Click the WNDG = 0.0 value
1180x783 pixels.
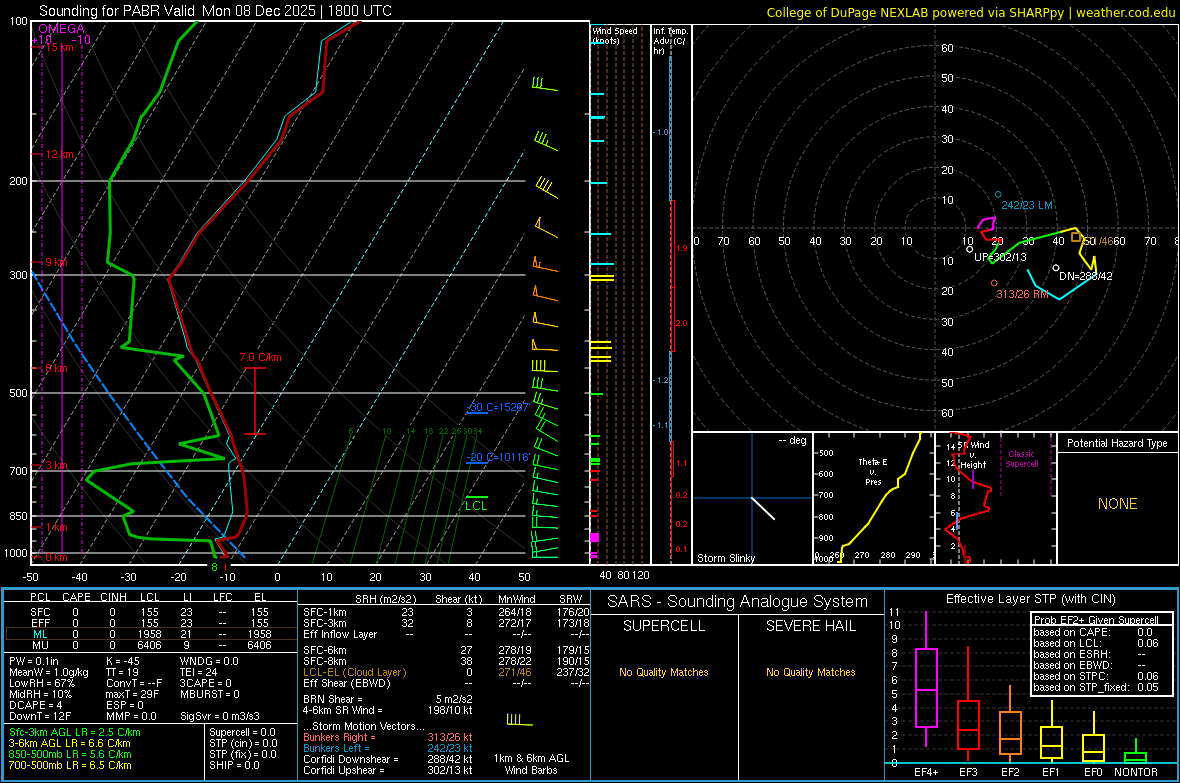point(209,661)
